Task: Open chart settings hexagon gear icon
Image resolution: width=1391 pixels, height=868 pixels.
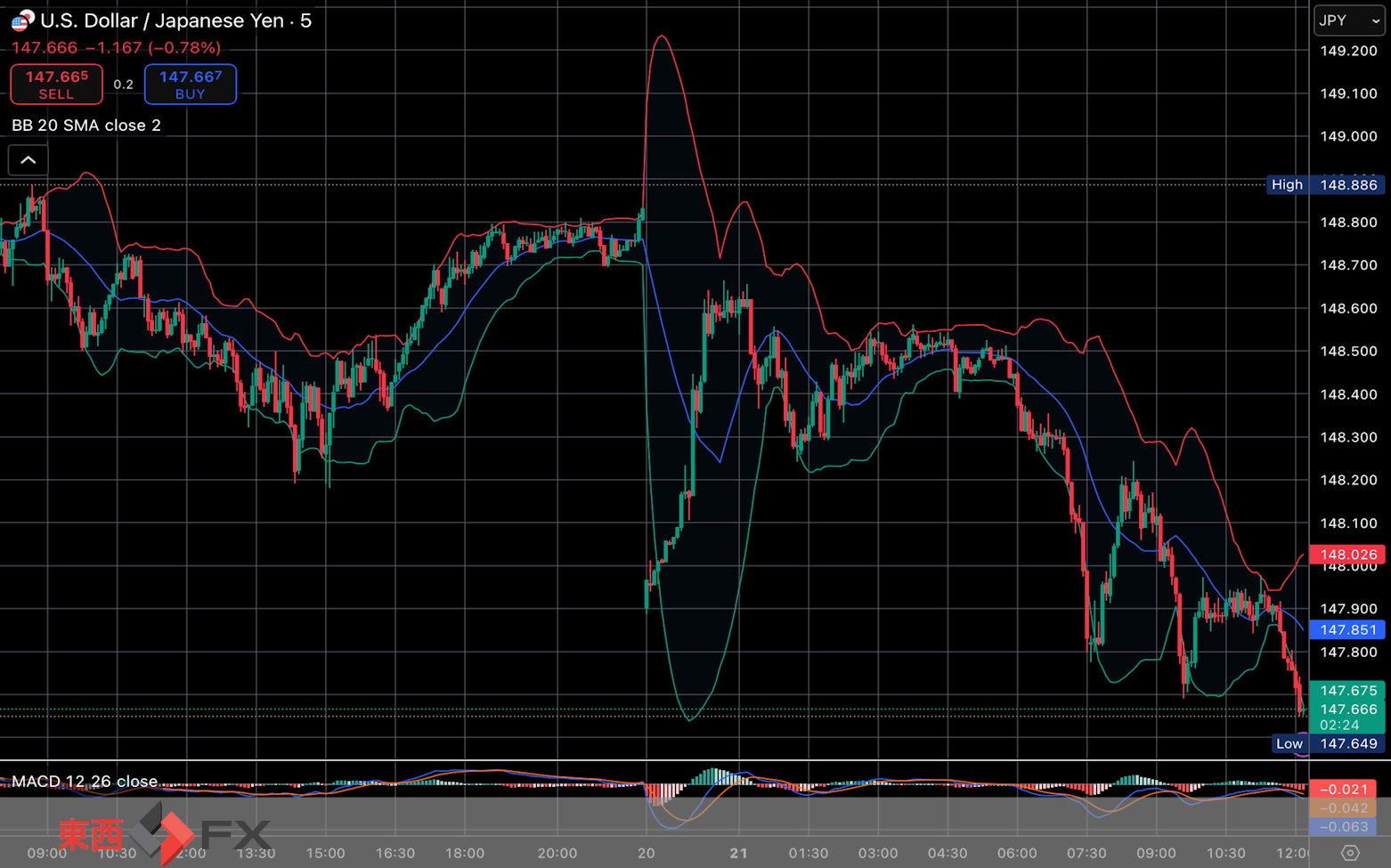Action: click(1350, 853)
